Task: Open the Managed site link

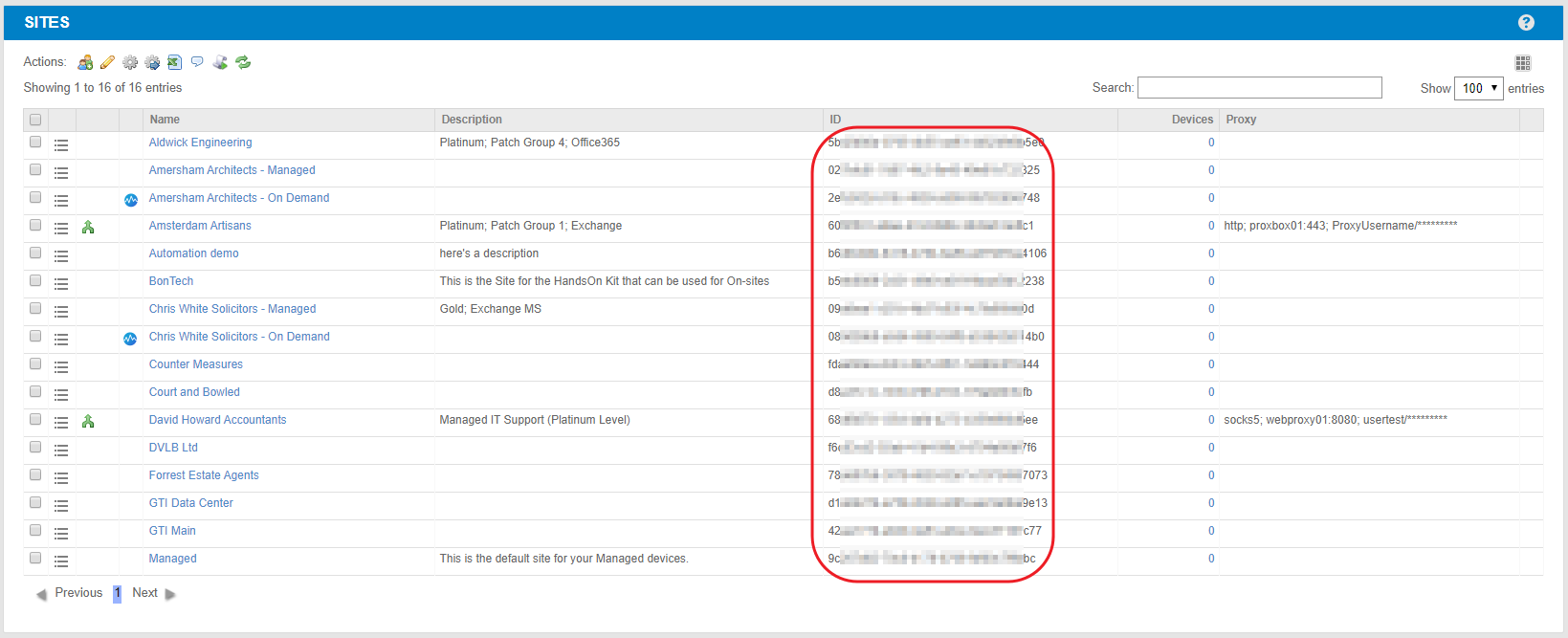Action: pyautogui.click(x=172, y=559)
